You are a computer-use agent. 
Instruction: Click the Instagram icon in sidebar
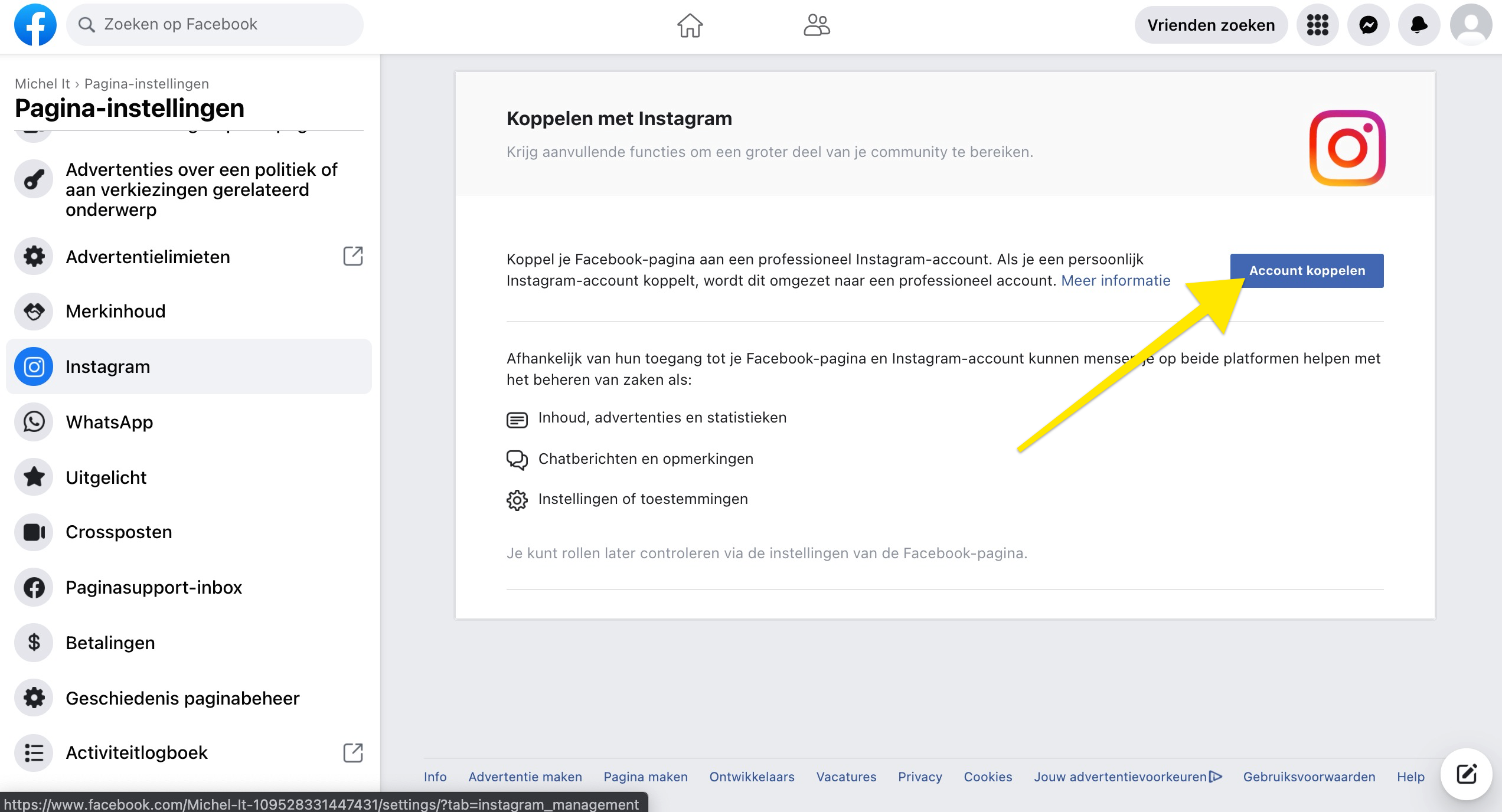pos(34,366)
